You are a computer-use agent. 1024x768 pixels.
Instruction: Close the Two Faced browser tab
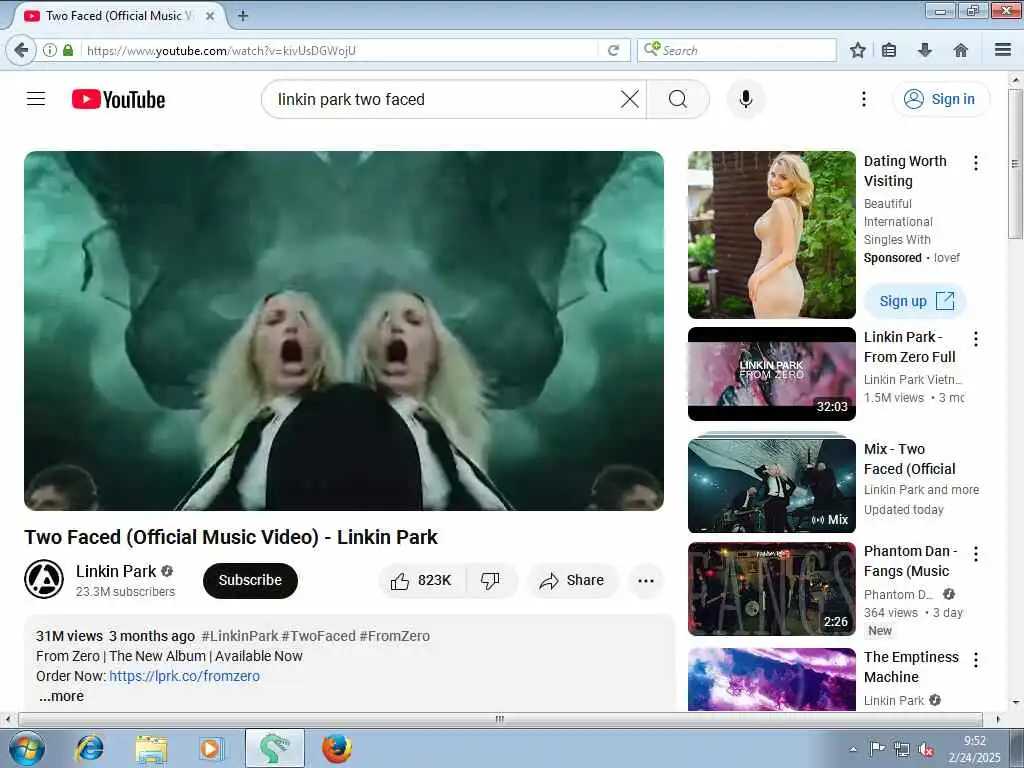click(210, 16)
